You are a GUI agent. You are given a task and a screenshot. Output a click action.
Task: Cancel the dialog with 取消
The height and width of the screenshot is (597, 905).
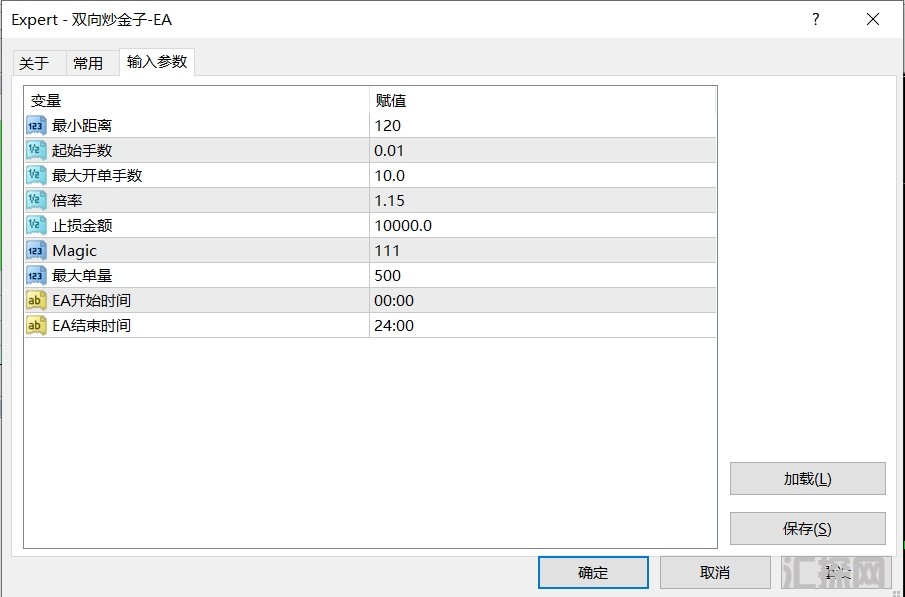(x=715, y=573)
